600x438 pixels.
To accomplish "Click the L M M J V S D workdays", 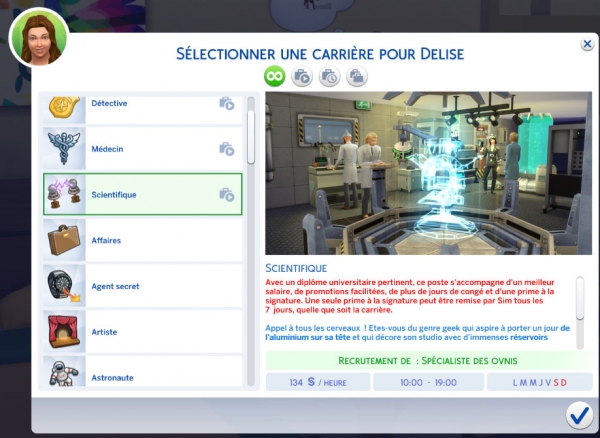I will (x=540, y=382).
